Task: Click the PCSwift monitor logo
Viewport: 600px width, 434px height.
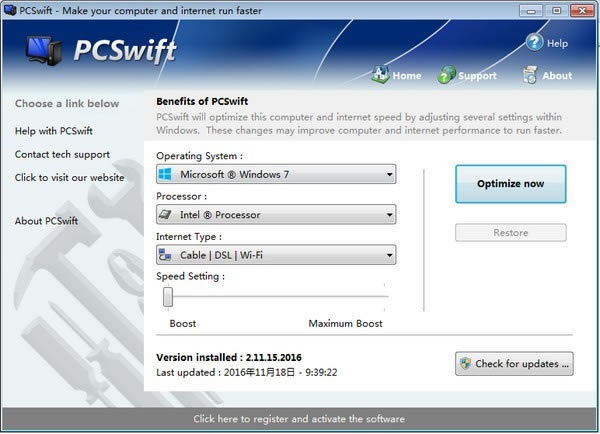Action: [x=41, y=50]
